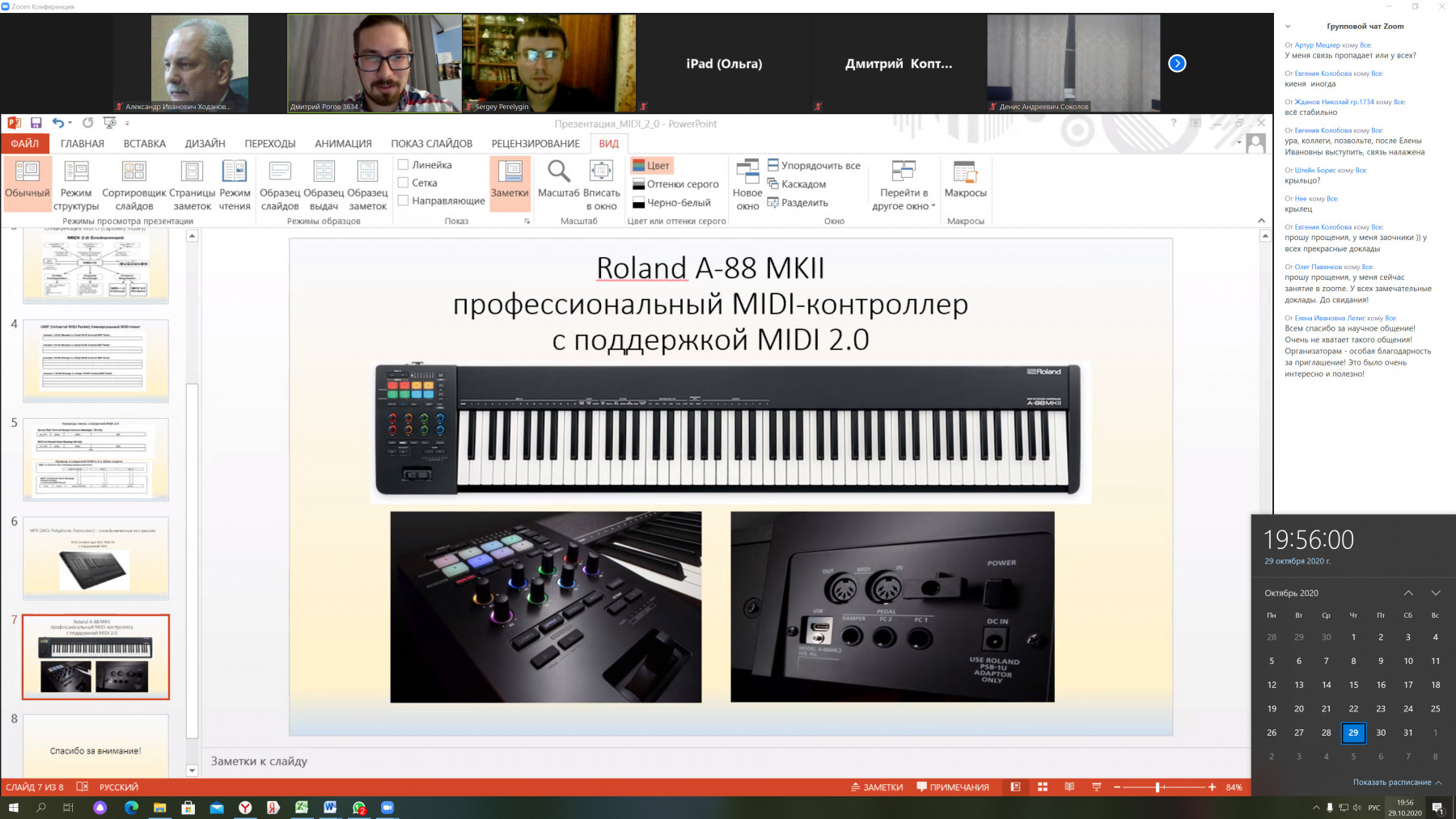Show hidden system tray icons
Image resolution: width=1456 pixels, height=819 pixels.
point(1316,807)
